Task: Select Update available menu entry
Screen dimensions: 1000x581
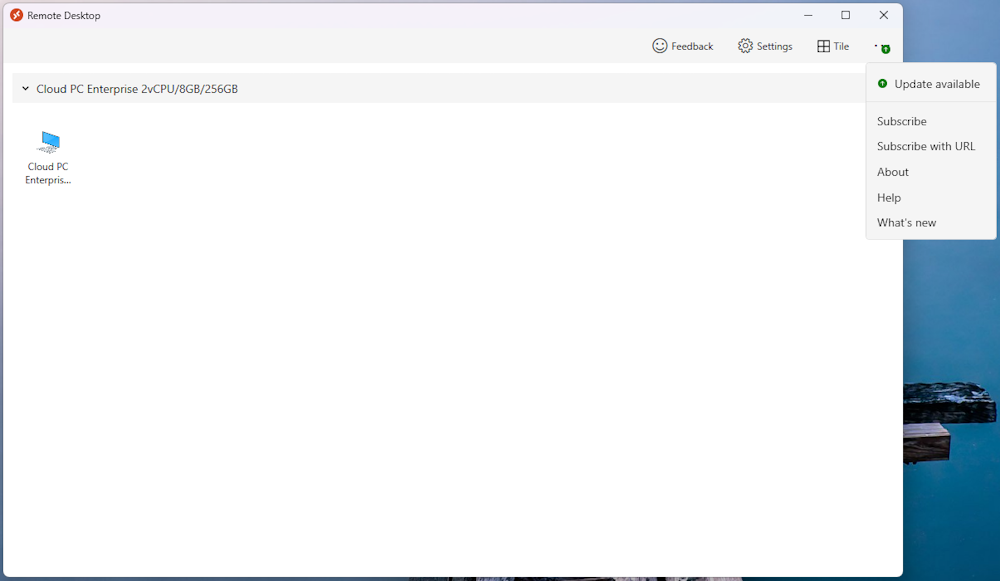Action: (930, 84)
